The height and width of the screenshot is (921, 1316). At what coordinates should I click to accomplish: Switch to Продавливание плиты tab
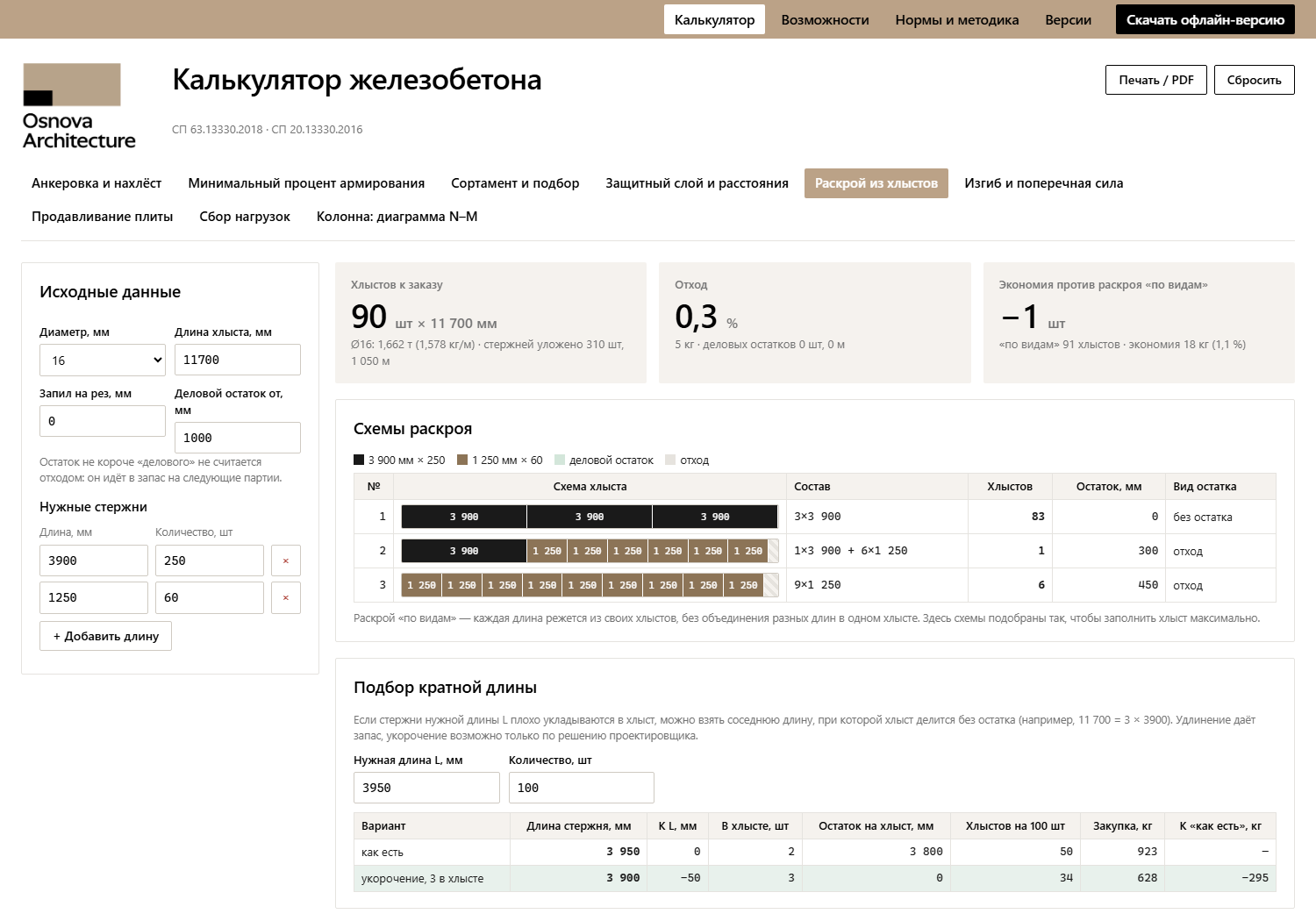tap(103, 217)
